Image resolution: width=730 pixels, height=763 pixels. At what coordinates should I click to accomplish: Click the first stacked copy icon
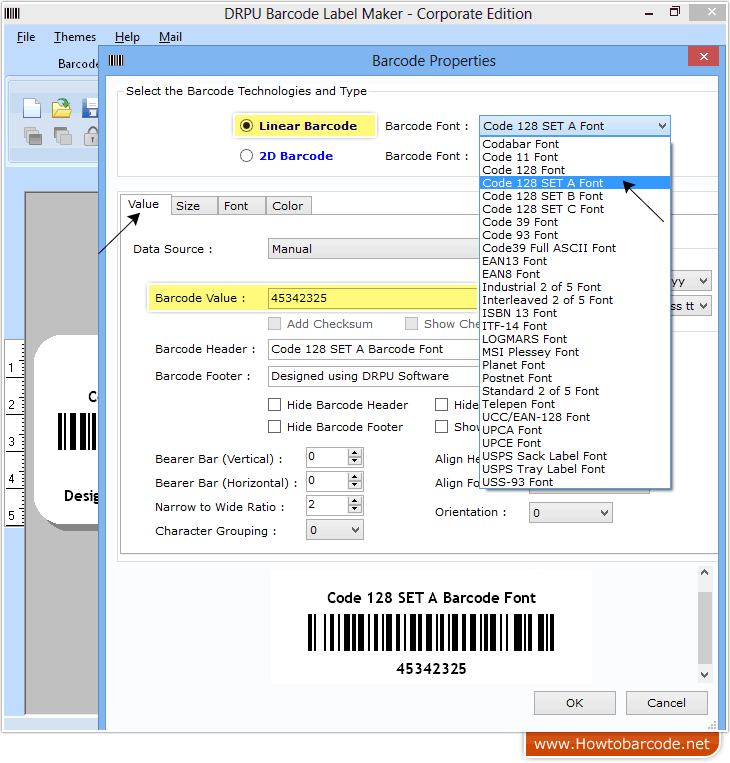click(33, 136)
